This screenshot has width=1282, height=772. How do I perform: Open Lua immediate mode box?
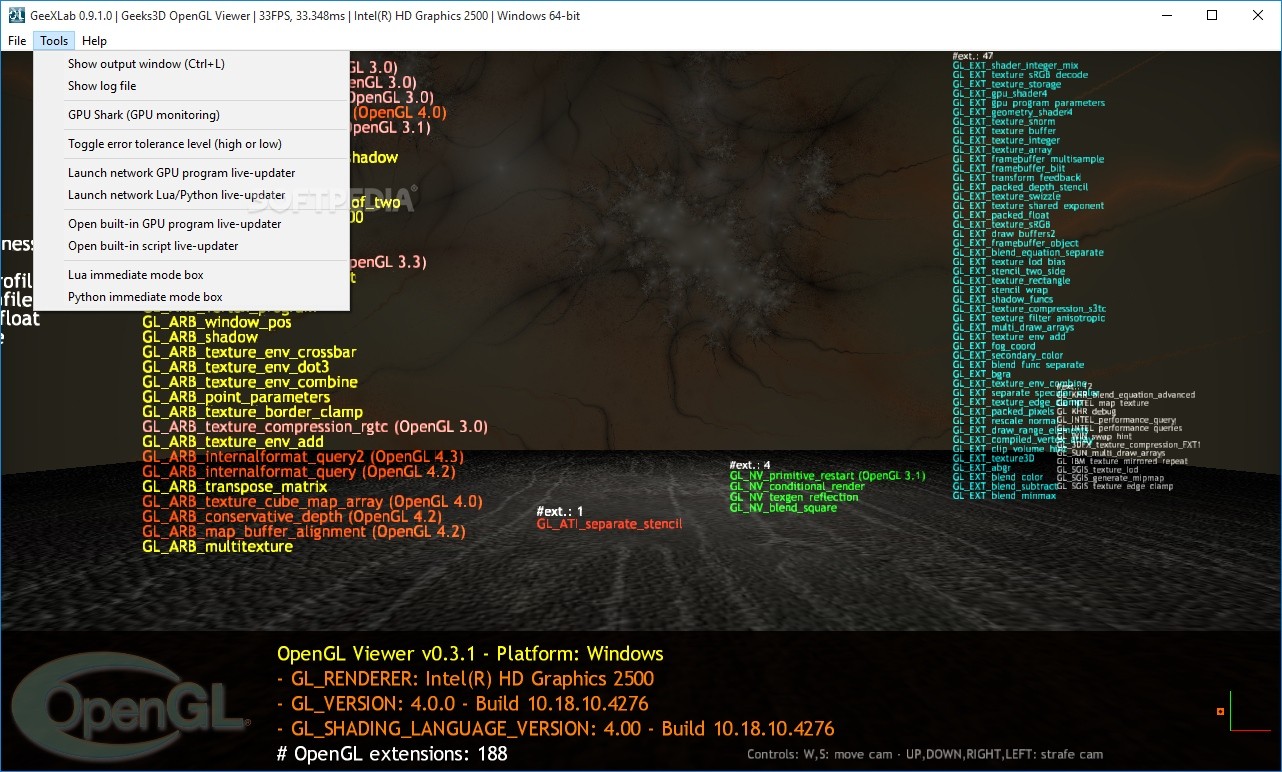tap(191, 275)
